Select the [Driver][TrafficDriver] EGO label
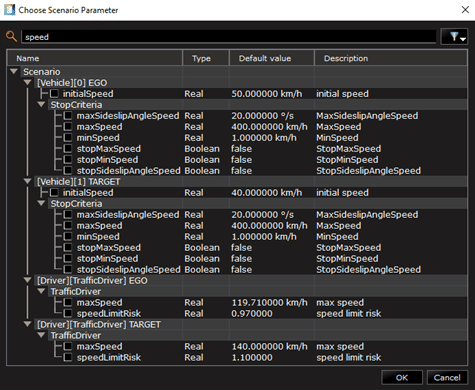 (x=92, y=281)
